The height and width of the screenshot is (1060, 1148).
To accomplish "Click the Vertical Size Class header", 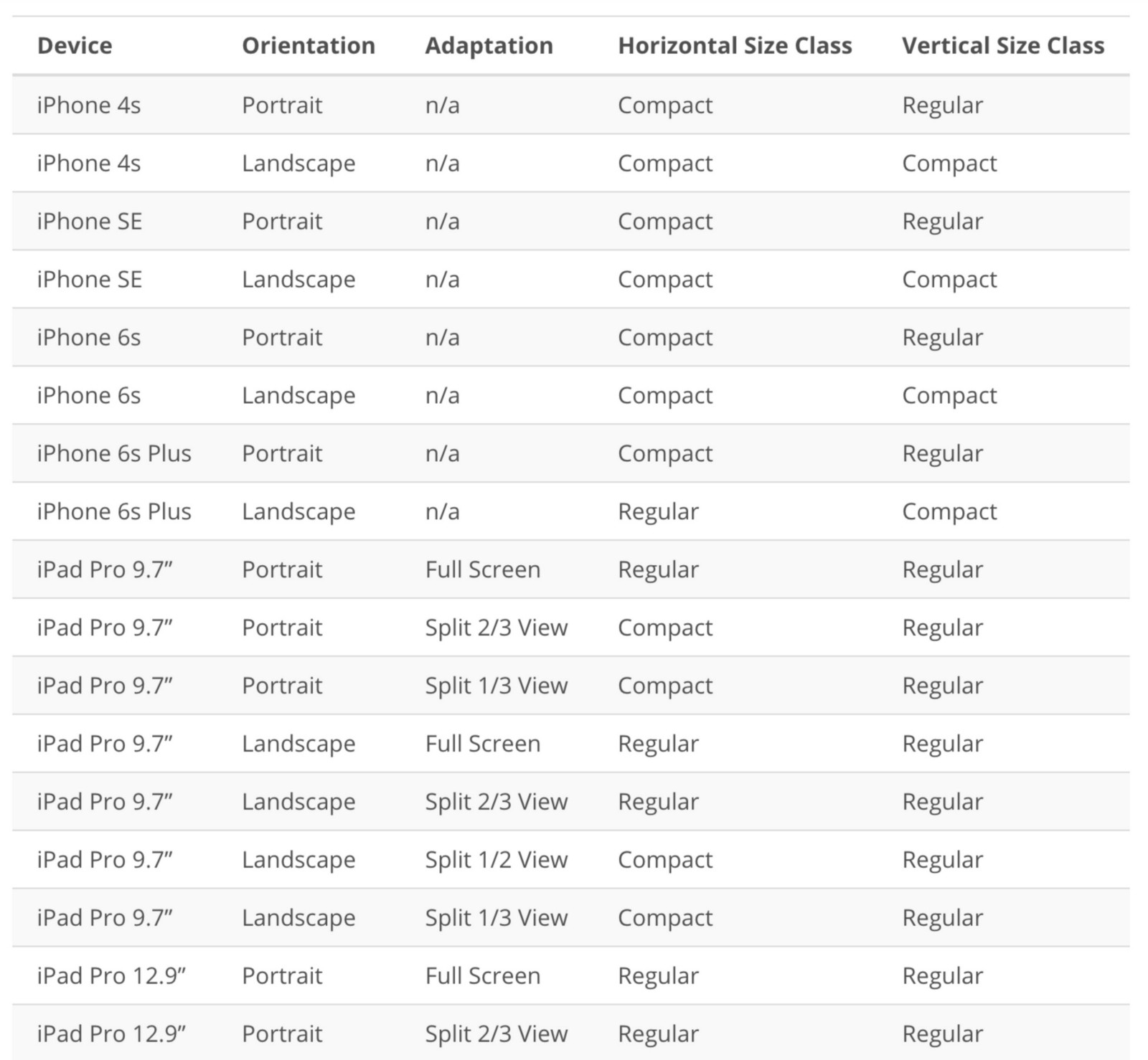I will 1002,45.
